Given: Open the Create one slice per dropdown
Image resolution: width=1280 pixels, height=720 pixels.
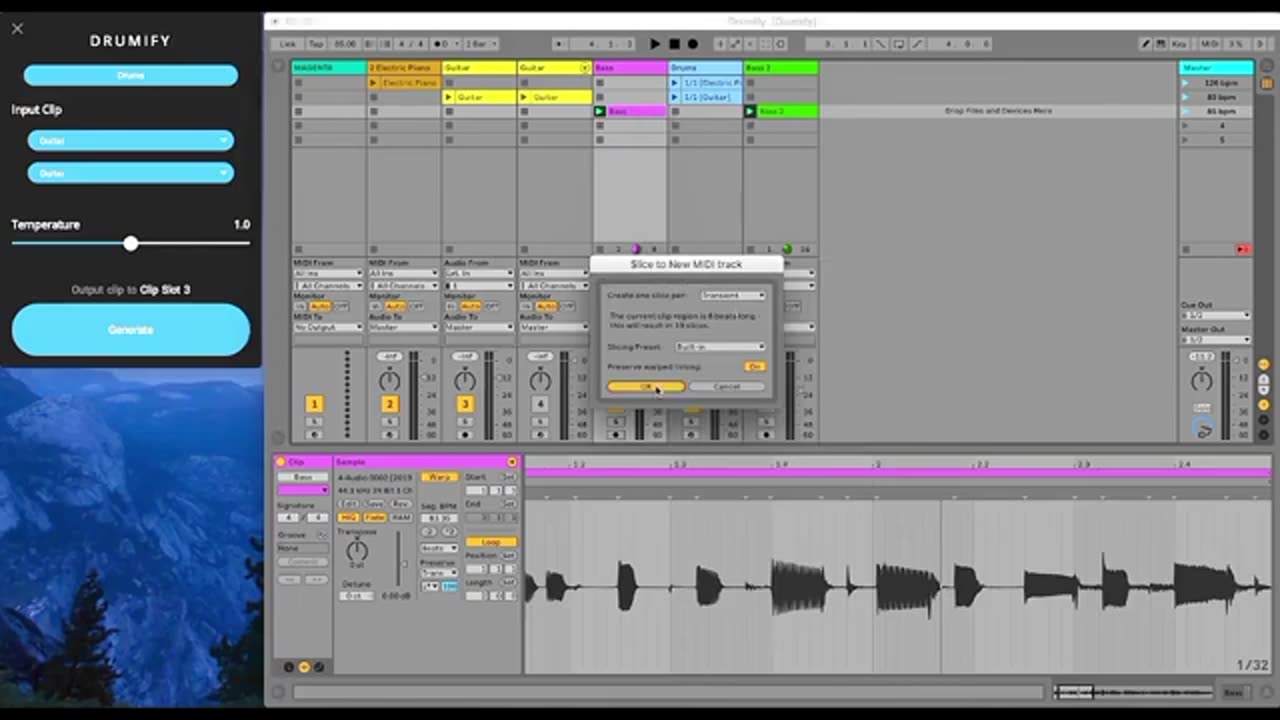Looking at the screenshot, I should 733,296.
